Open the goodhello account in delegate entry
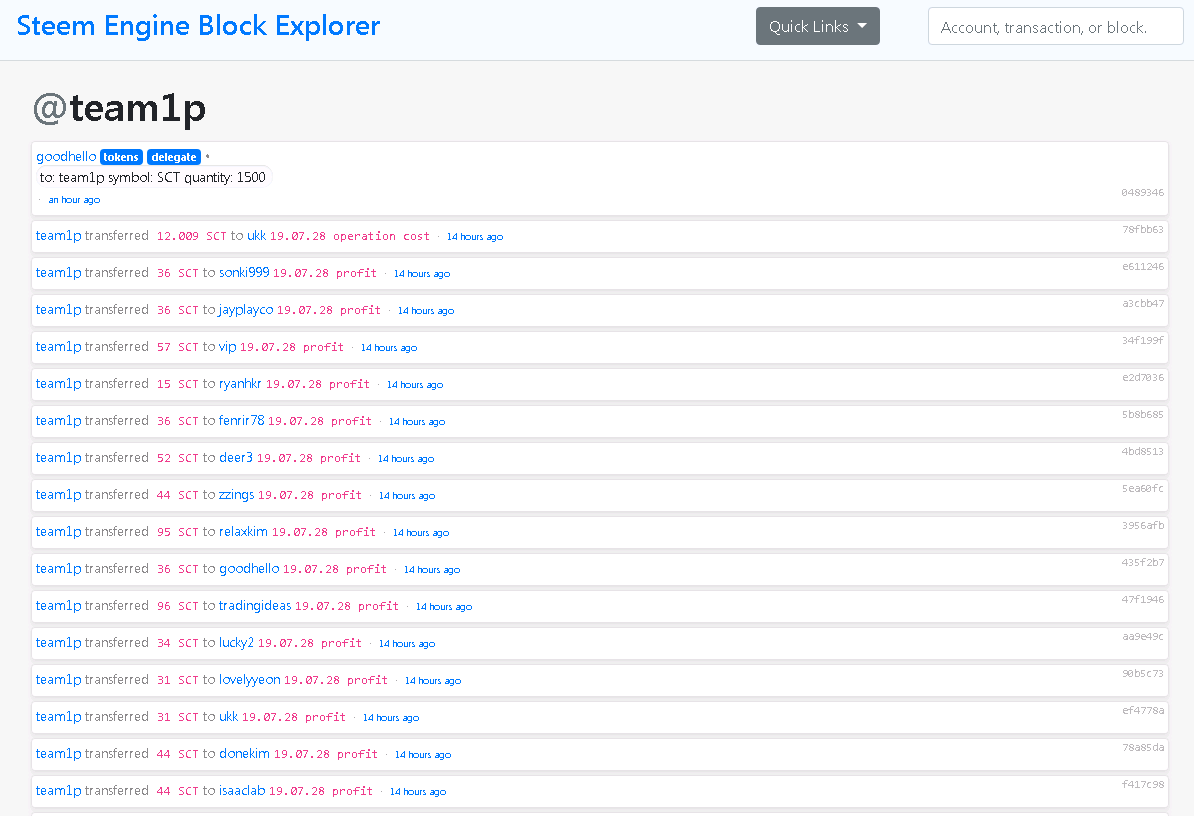 pos(66,156)
